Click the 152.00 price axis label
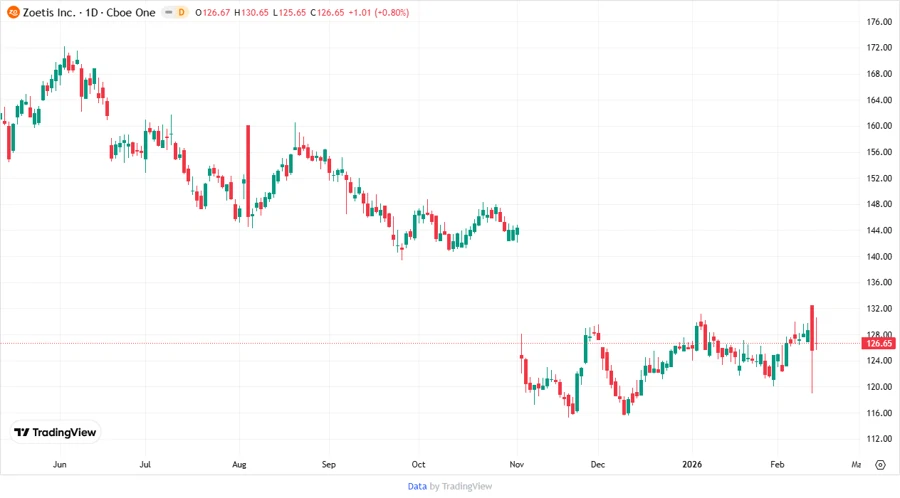900x498 pixels. (x=879, y=178)
